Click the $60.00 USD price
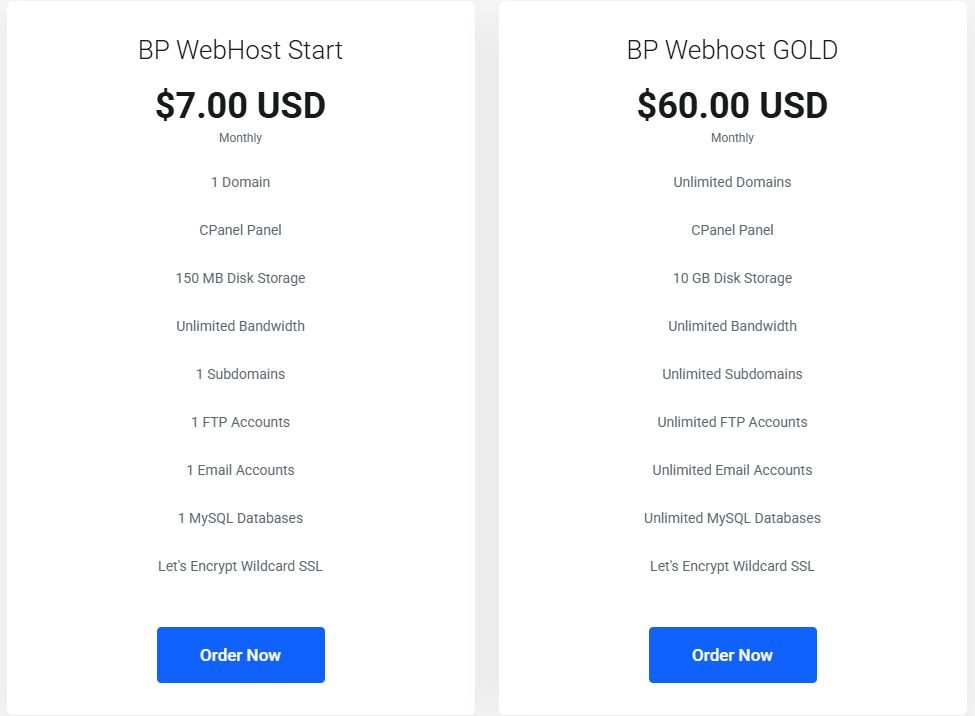Viewport: 975px width, 716px height. (732, 105)
